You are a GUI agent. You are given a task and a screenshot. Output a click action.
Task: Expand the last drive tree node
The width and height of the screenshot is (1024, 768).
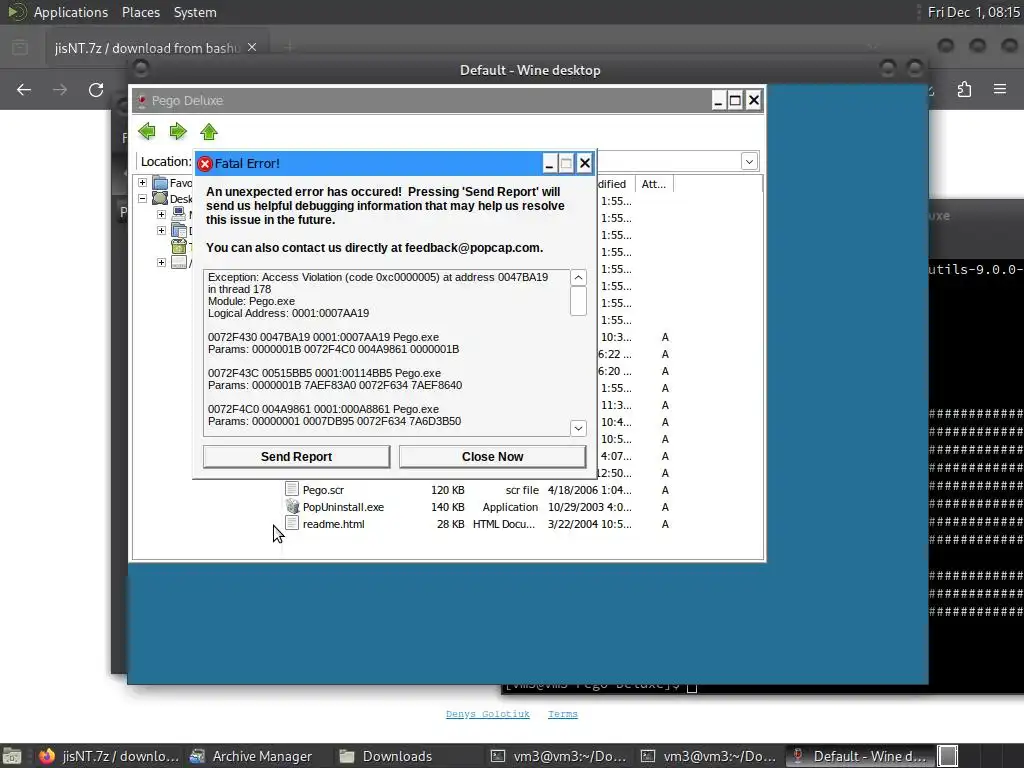161,263
